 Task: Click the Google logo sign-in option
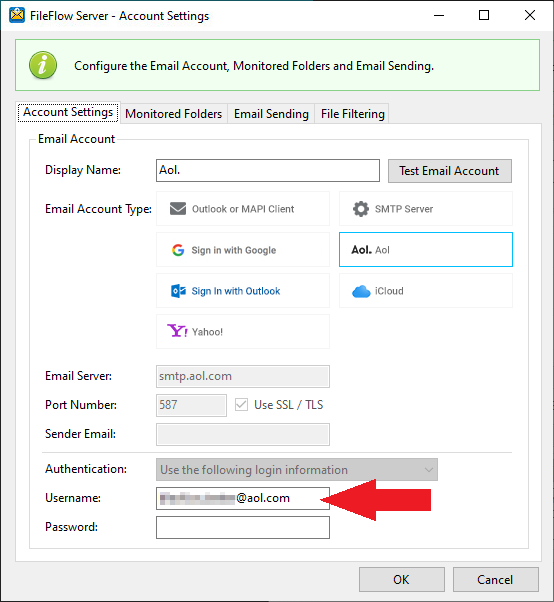click(x=178, y=250)
